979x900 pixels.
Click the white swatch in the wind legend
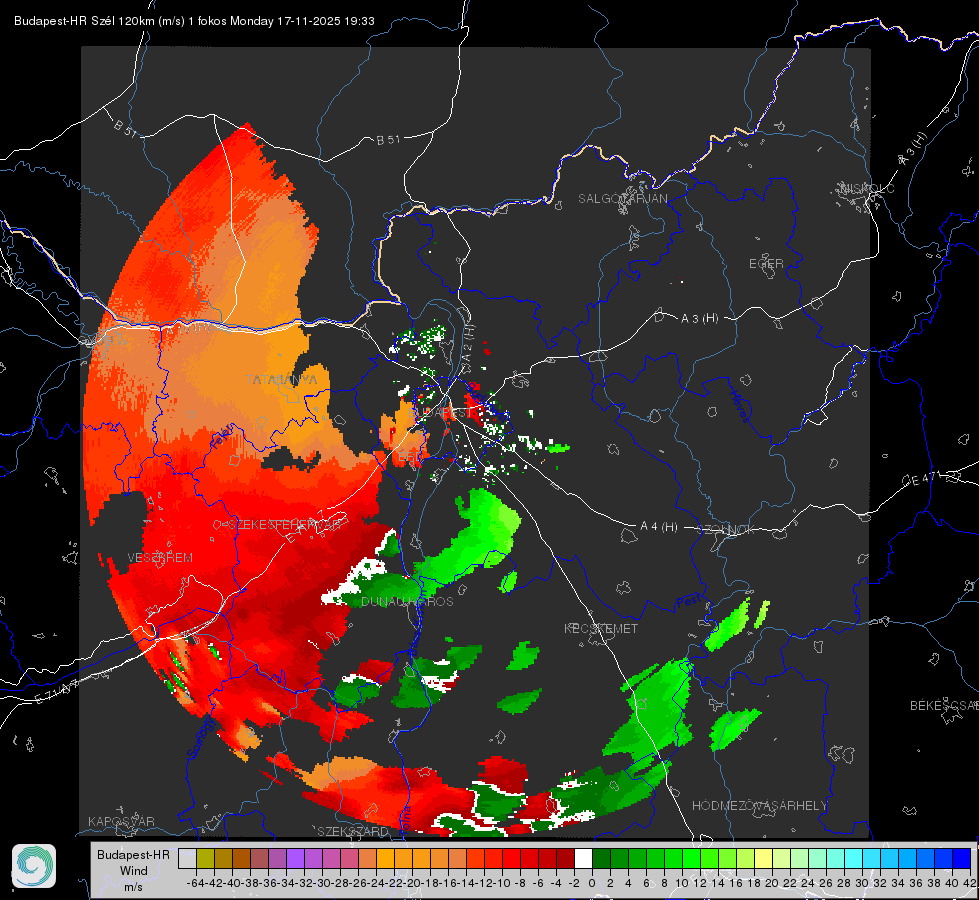(x=583, y=859)
